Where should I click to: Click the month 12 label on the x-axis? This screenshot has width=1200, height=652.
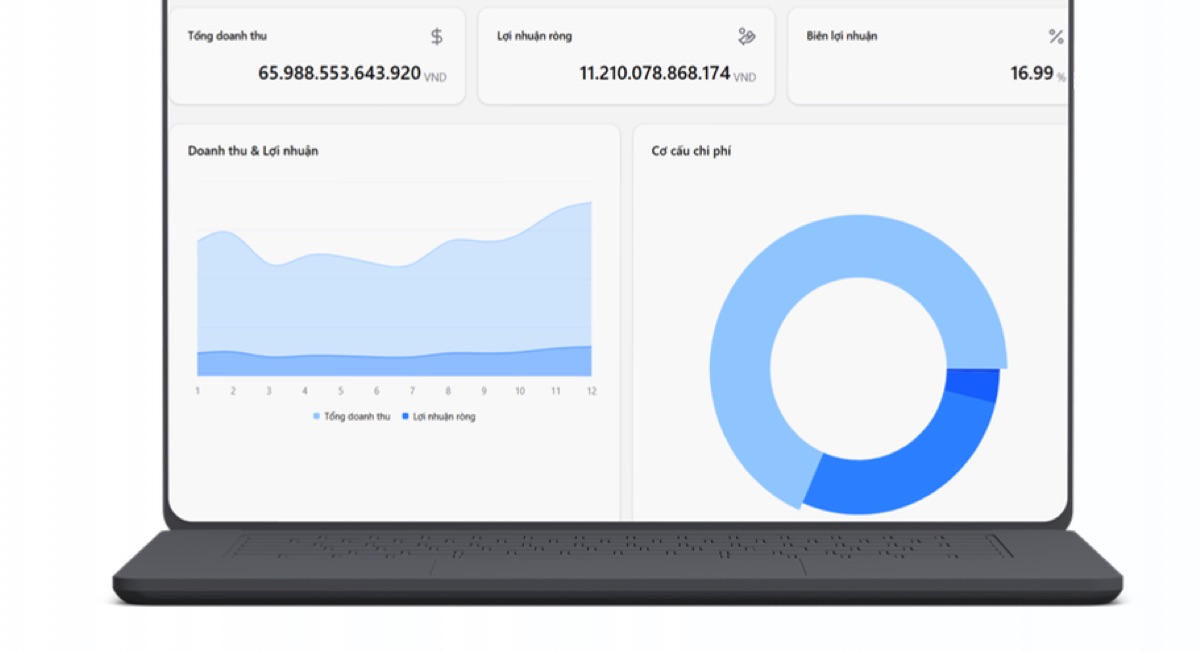point(591,391)
